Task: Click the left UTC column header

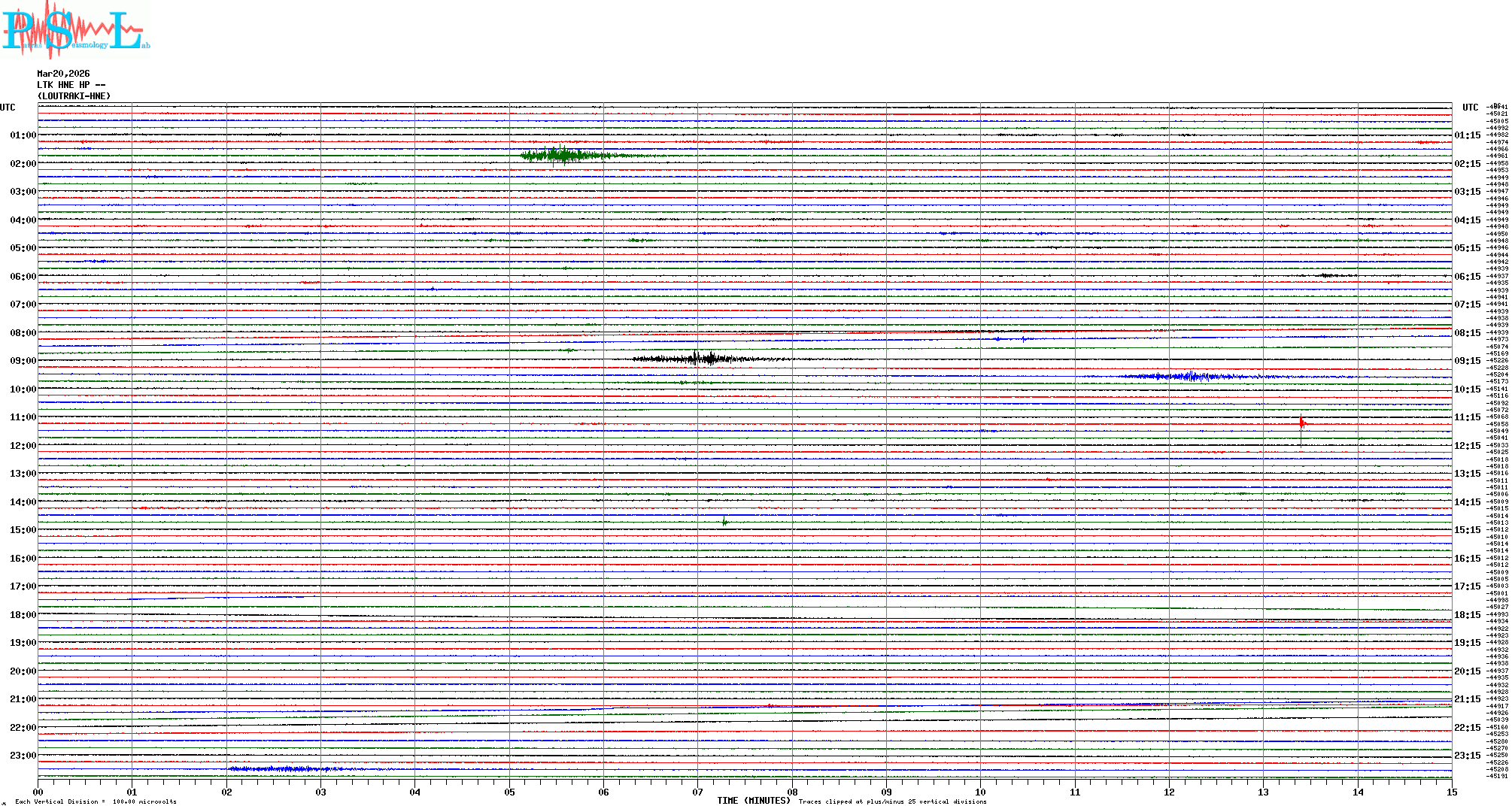Action: [x=8, y=108]
